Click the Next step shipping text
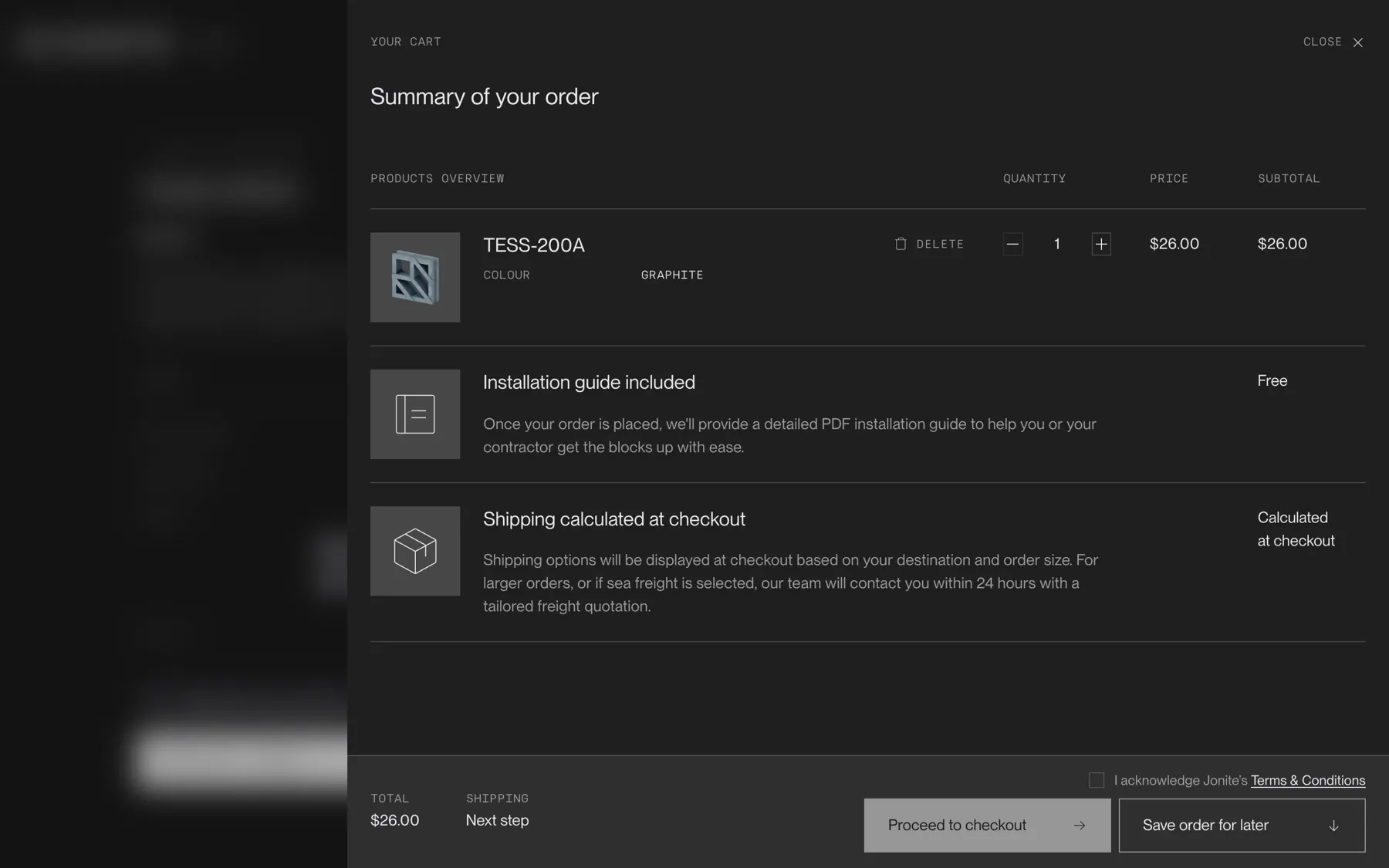The width and height of the screenshot is (1389, 868). pyautogui.click(x=498, y=820)
